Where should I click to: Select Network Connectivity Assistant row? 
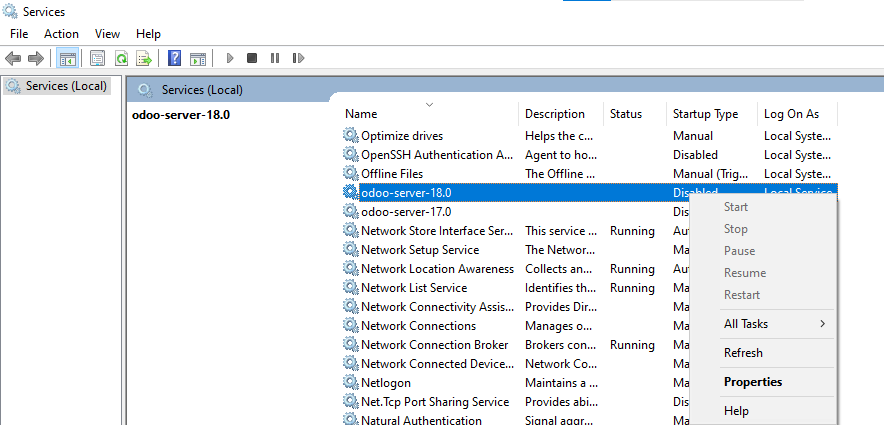(437, 307)
